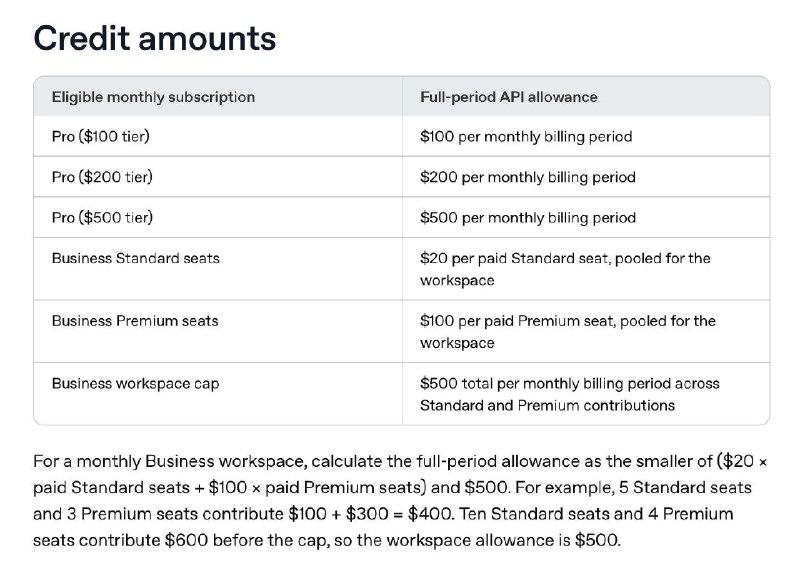800x575 pixels.
Task: Click the Standard and Premium contributions line
Action: (x=547, y=406)
